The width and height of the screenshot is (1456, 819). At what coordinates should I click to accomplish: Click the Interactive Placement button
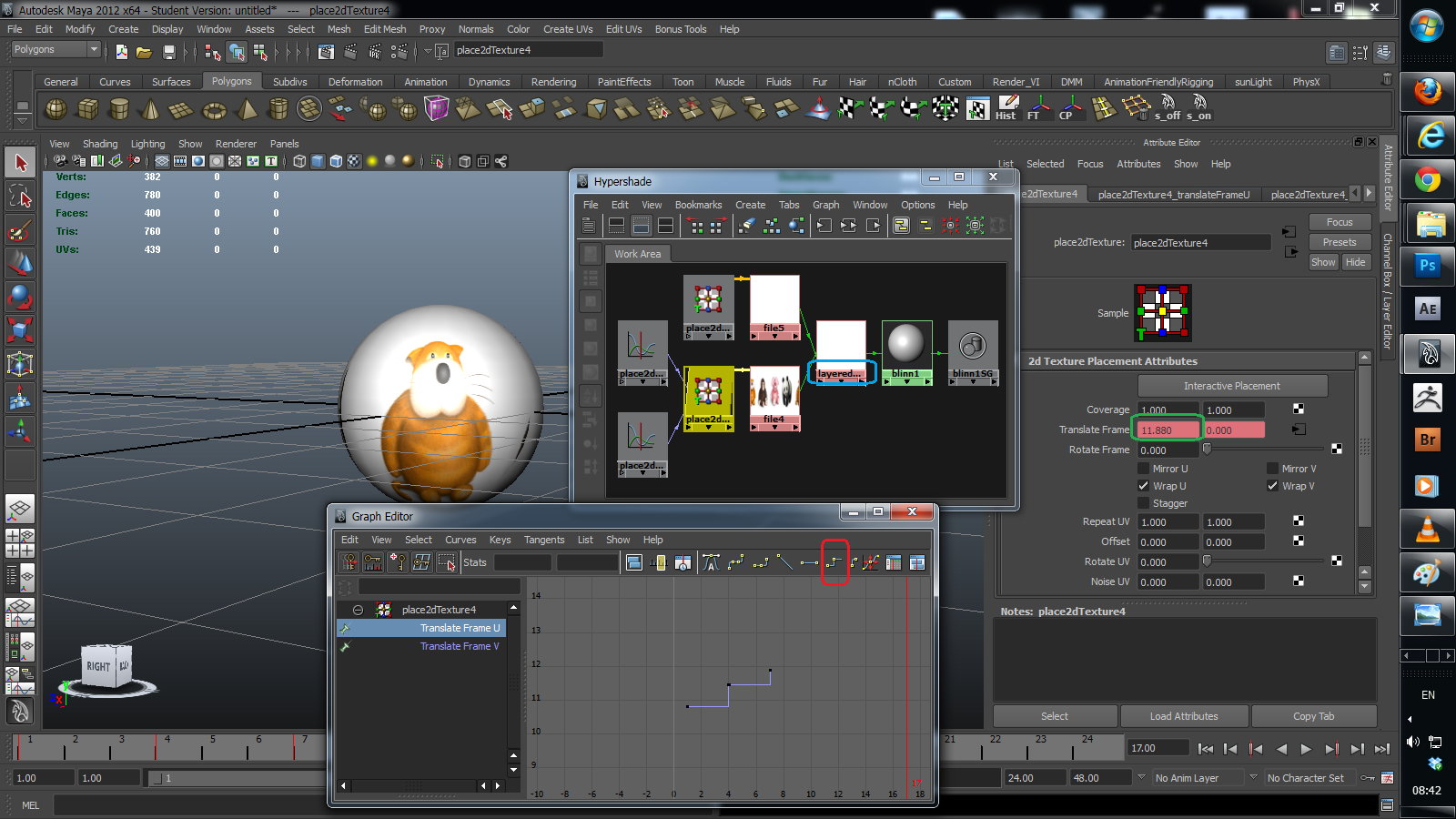pos(1231,386)
